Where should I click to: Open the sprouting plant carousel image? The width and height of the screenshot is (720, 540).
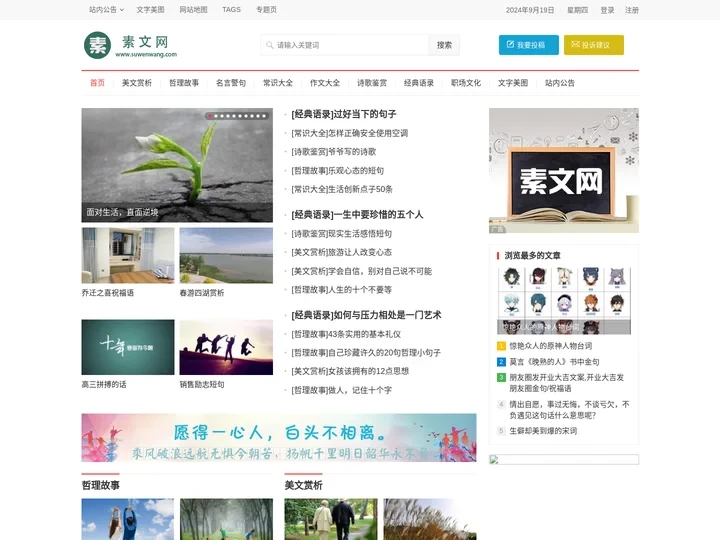177,165
